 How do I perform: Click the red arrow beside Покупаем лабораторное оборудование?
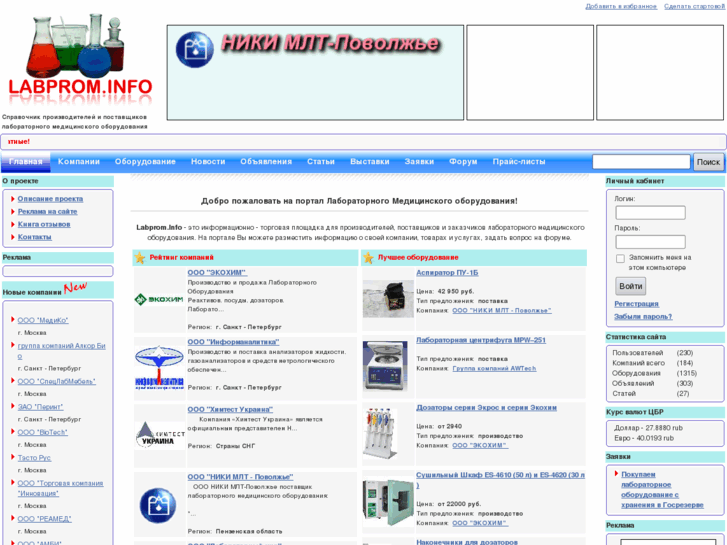point(617,474)
